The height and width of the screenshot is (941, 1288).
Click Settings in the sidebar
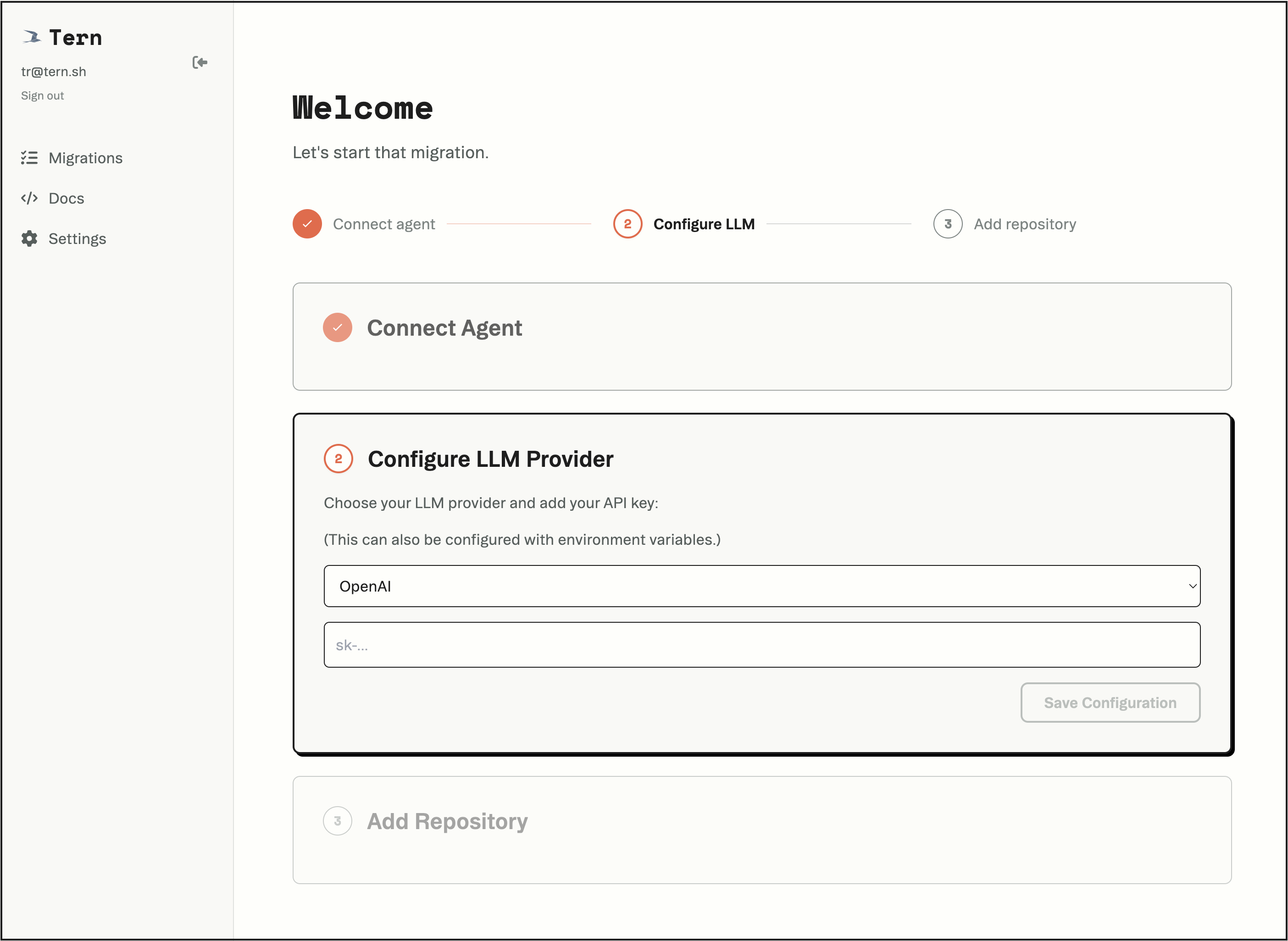(77, 238)
